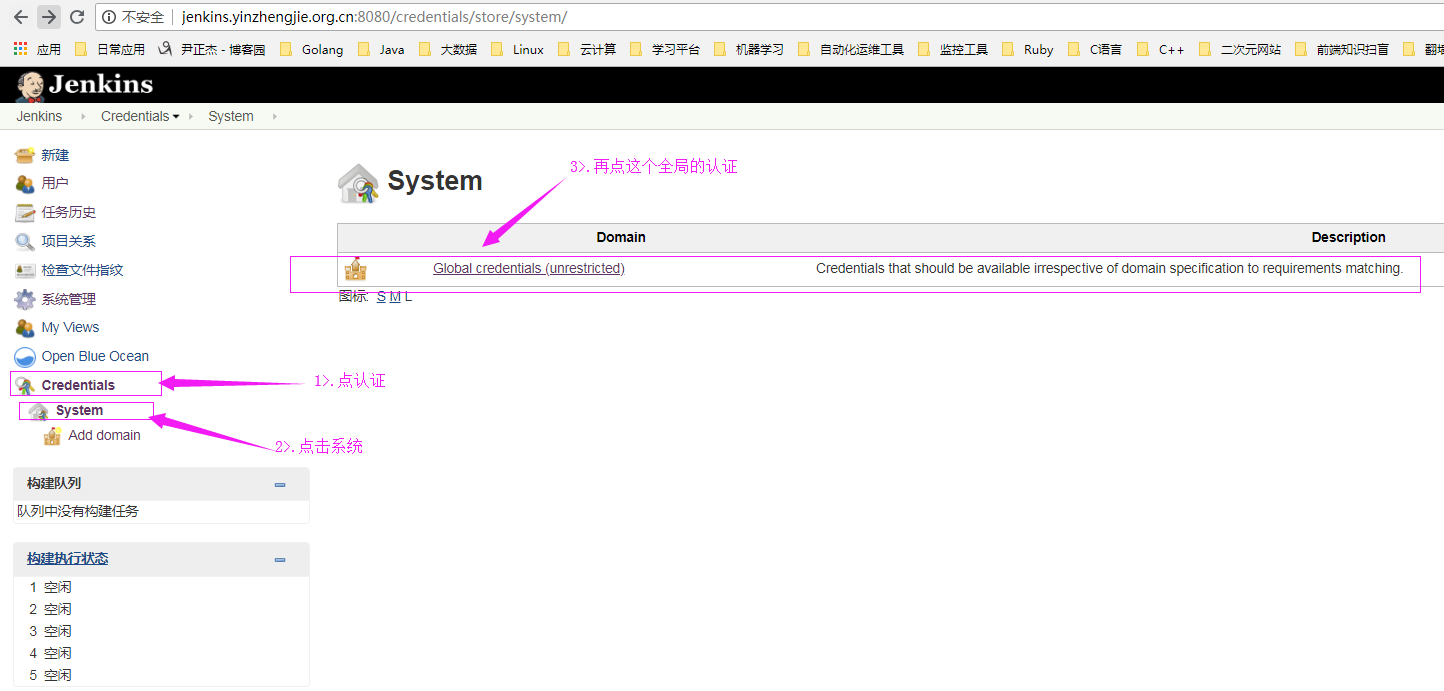Image resolution: width=1444 pixels, height=691 pixels.
Task: Open the My Views sidebar link
Action: [x=70, y=327]
